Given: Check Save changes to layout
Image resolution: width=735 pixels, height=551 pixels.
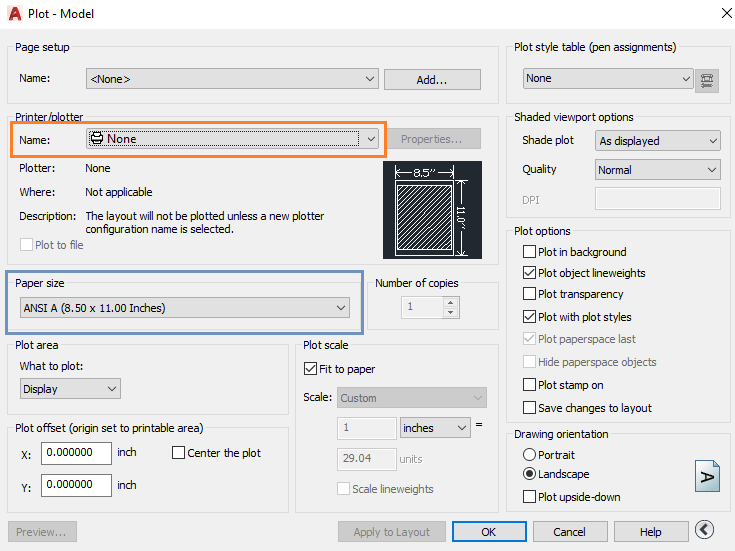Looking at the screenshot, I should coord(529,408).
